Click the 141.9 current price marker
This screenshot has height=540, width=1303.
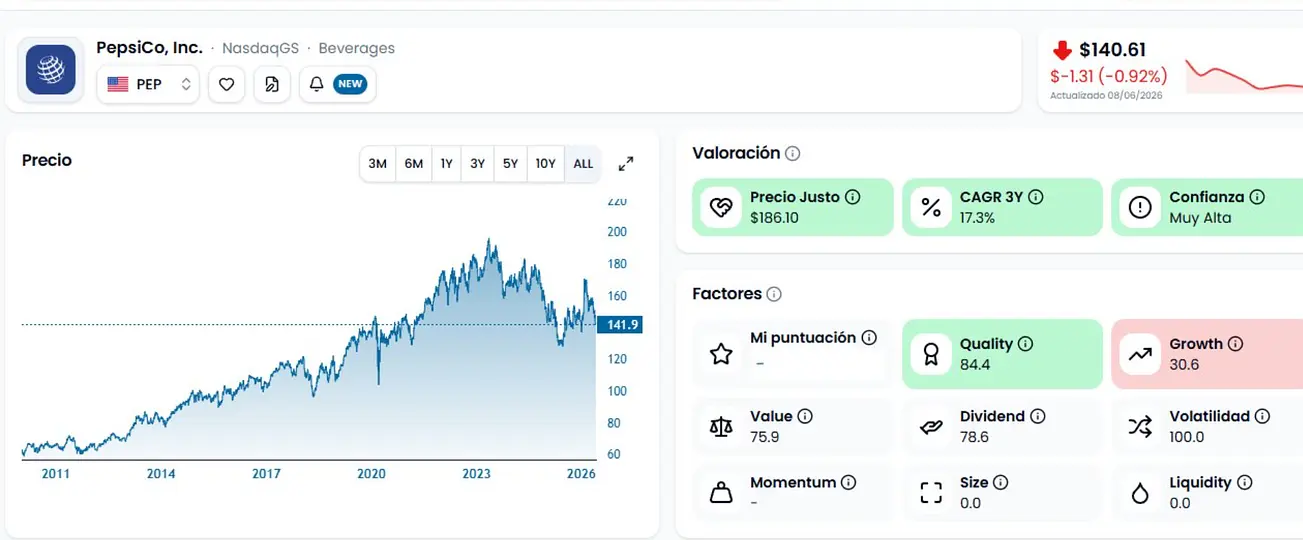pos(619,324)
